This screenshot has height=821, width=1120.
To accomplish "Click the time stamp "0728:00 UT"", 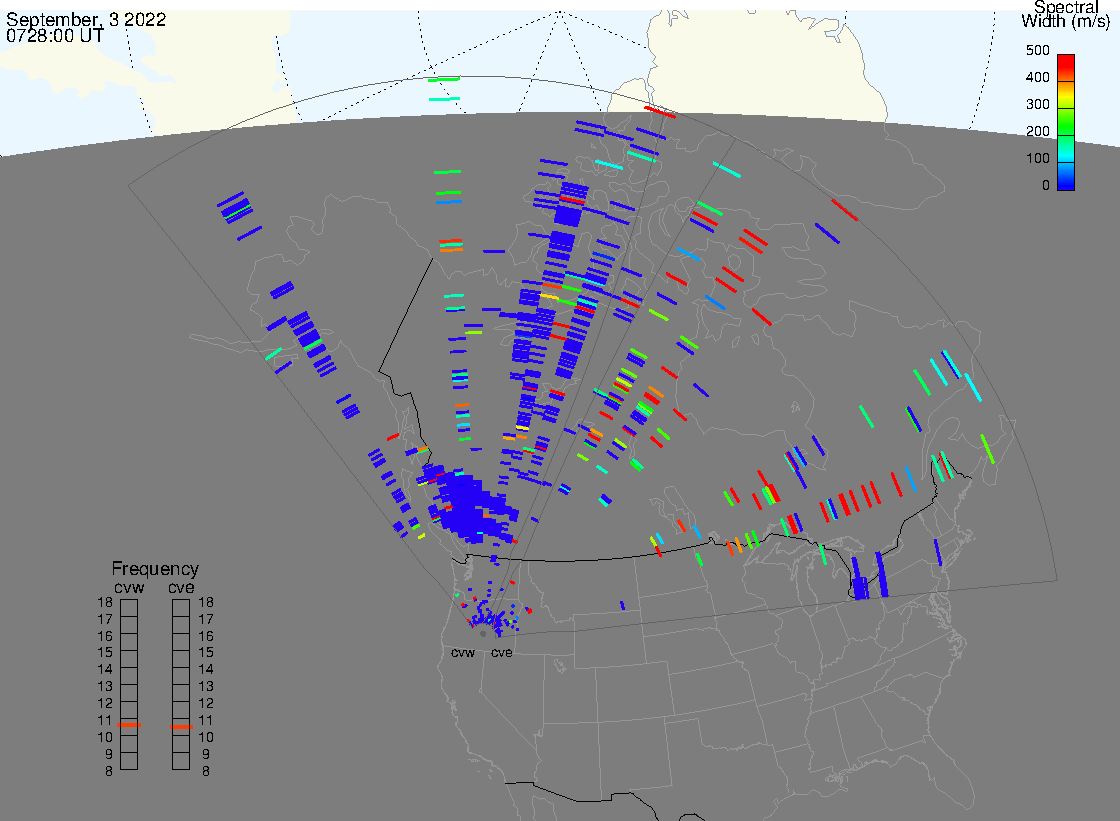I will [55, 35].
